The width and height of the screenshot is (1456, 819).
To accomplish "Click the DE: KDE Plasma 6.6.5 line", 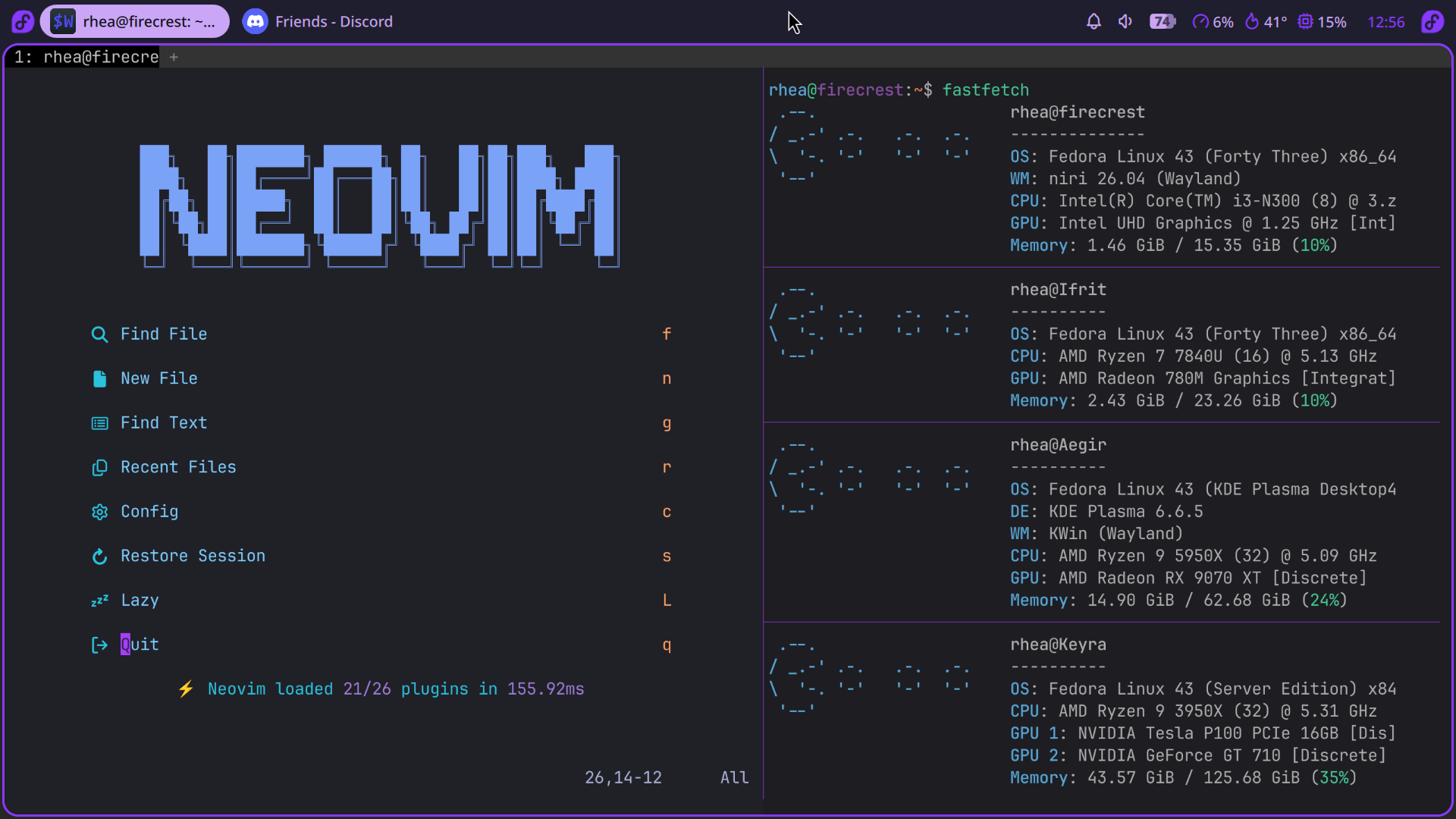I will tap(1106, 512).
